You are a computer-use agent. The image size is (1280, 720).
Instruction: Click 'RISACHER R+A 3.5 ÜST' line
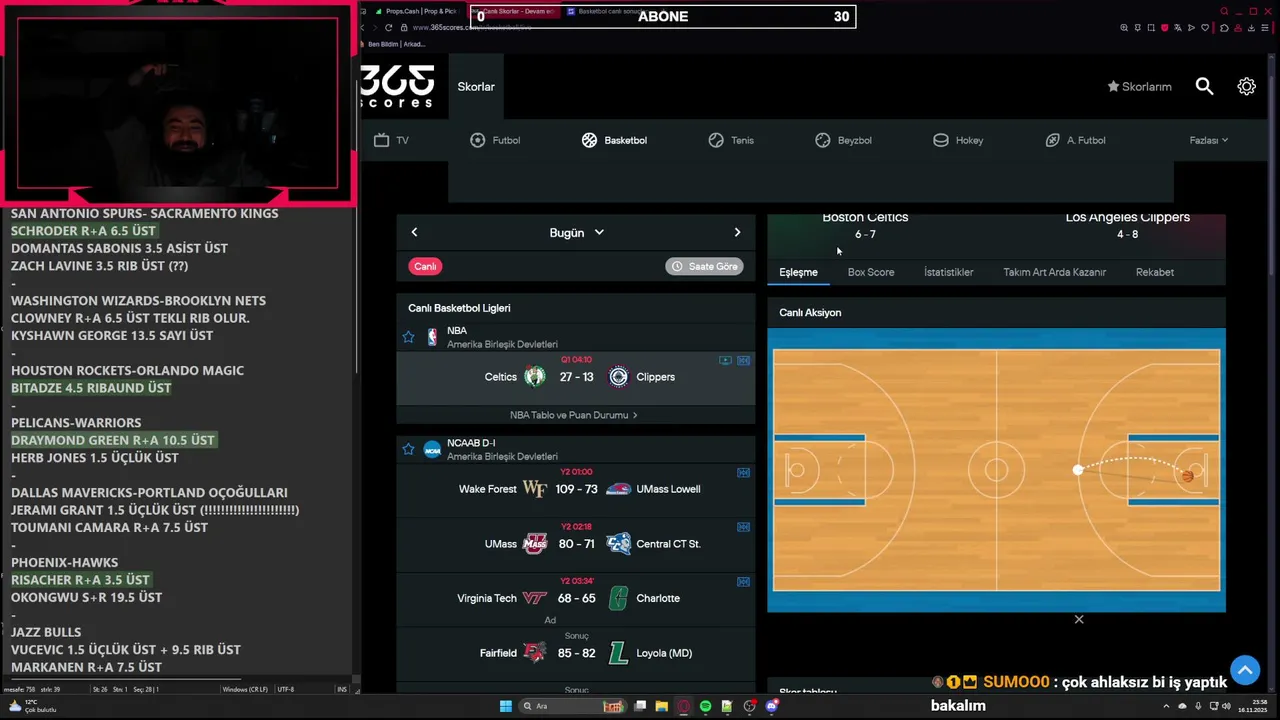(x=80, y=580)
